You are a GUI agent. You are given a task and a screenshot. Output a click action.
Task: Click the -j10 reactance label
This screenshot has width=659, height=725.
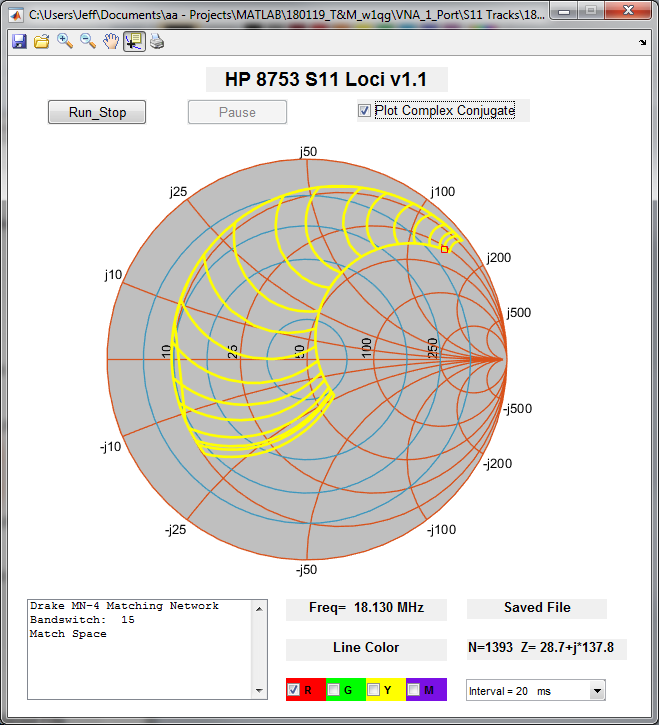[111, 447]
